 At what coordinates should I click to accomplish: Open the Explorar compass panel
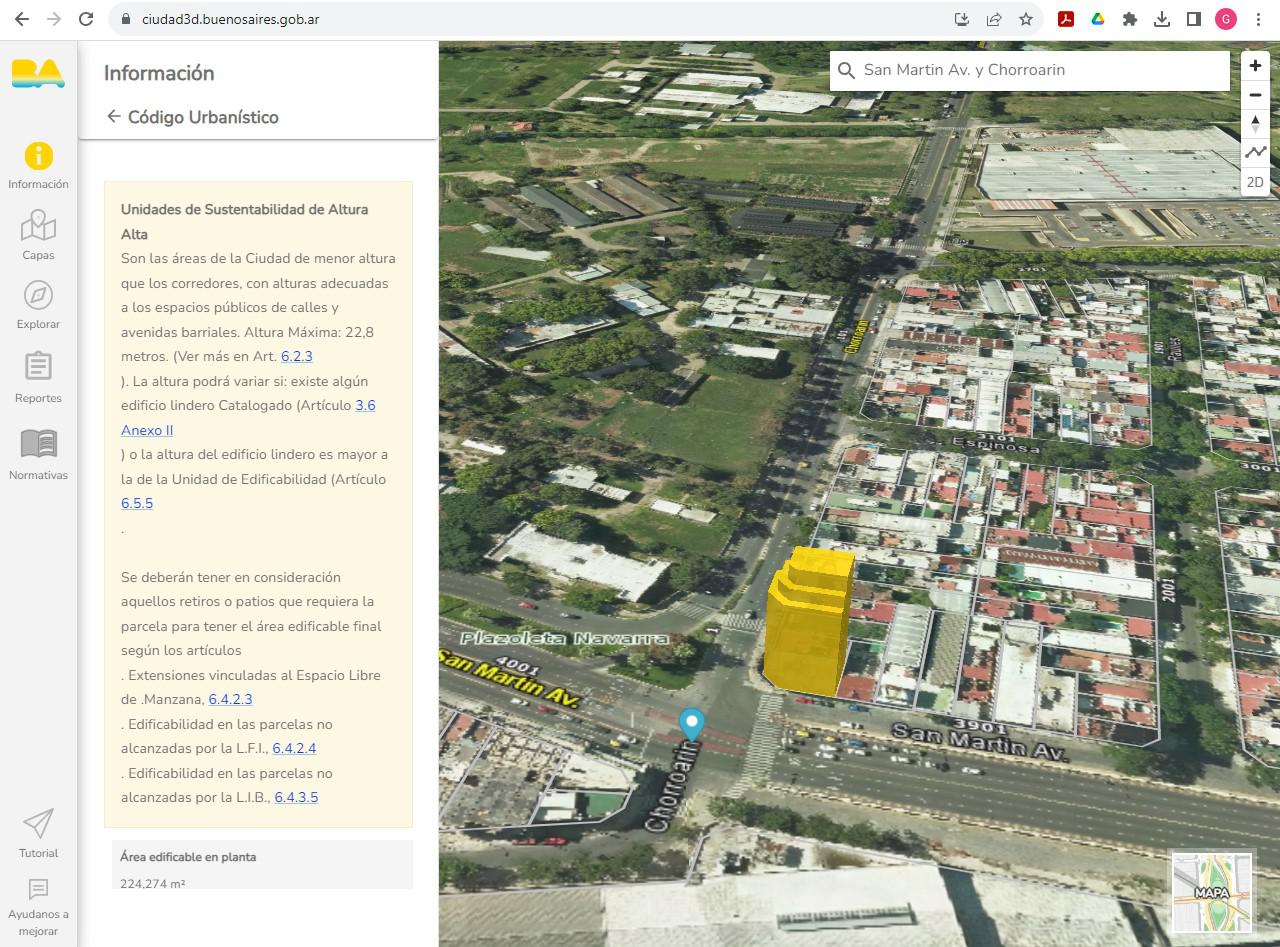[x=38, y=305]
